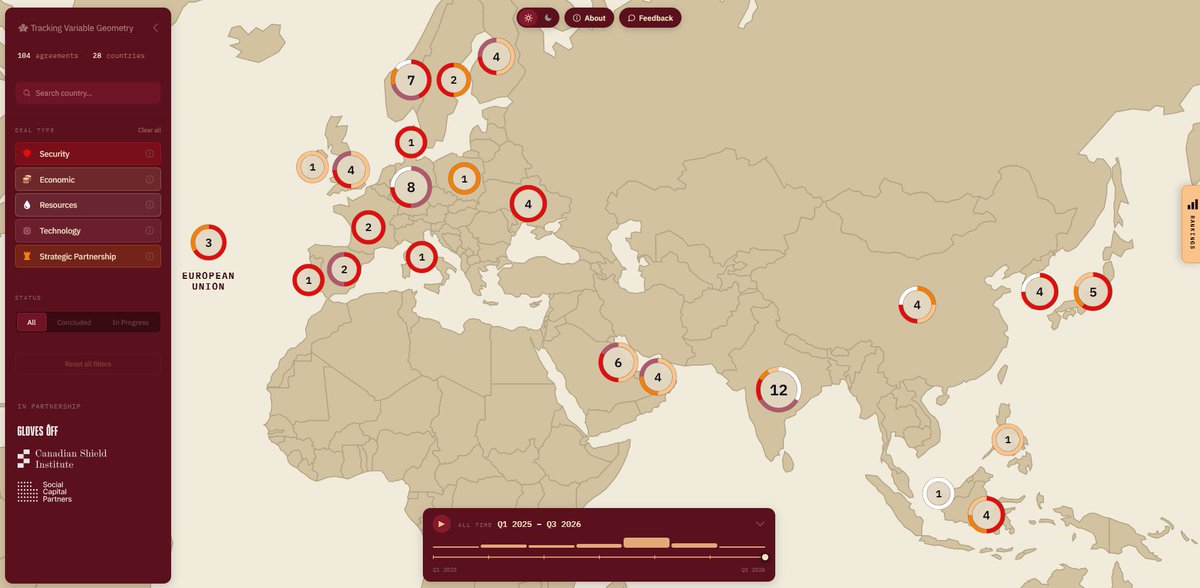Select the United Kingdom marker showing 4
The image size is (1200, 588).
point(351,170)
